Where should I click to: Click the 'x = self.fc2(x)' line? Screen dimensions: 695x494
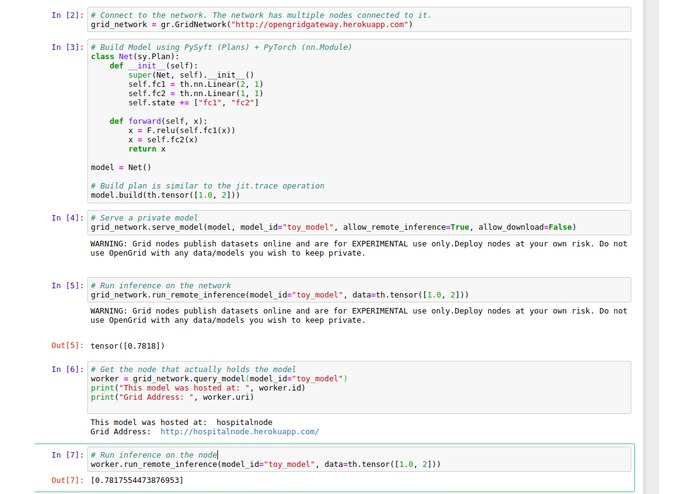pos(163,140)
